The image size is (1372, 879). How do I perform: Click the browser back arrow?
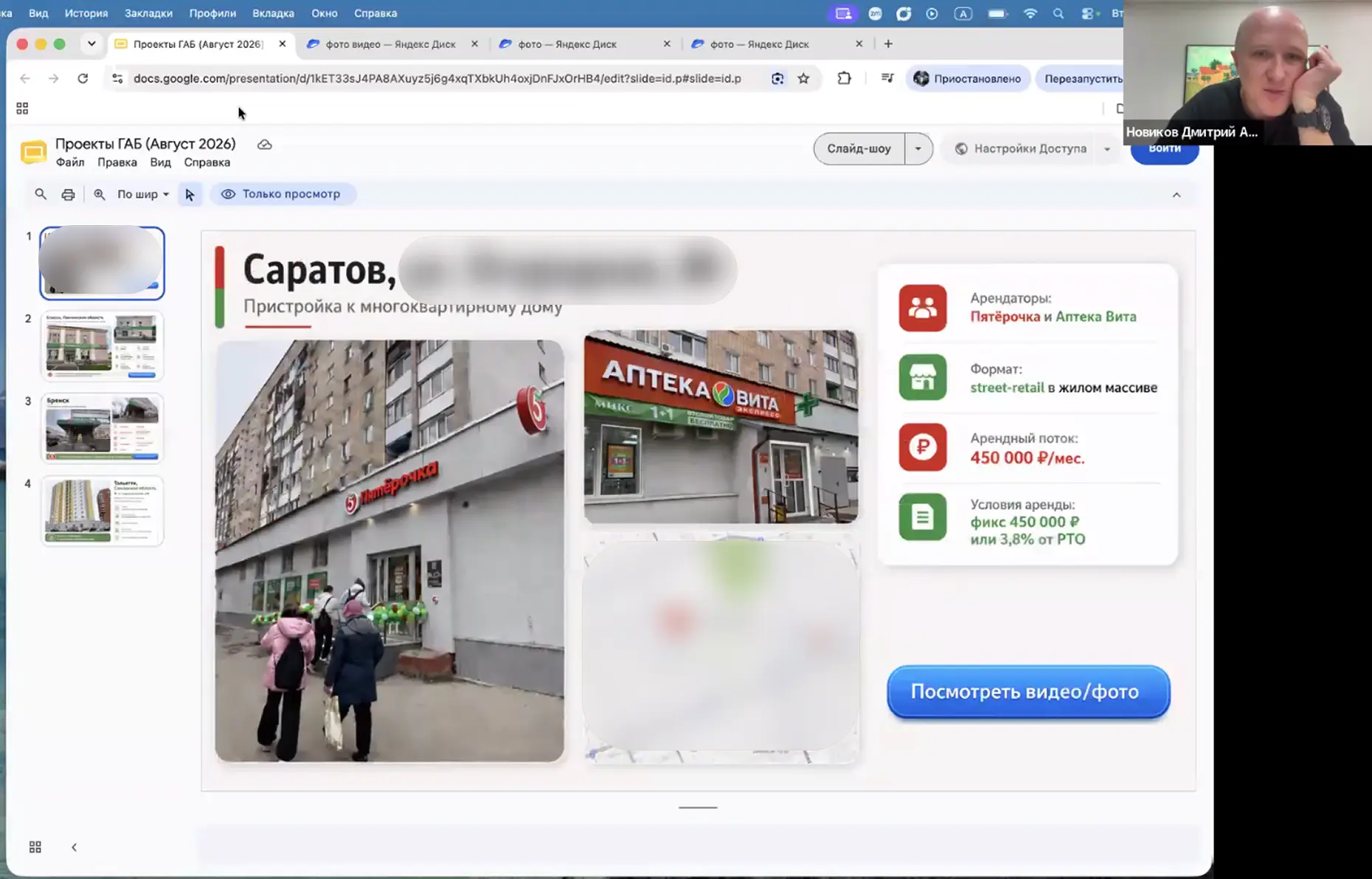(24, 78)
